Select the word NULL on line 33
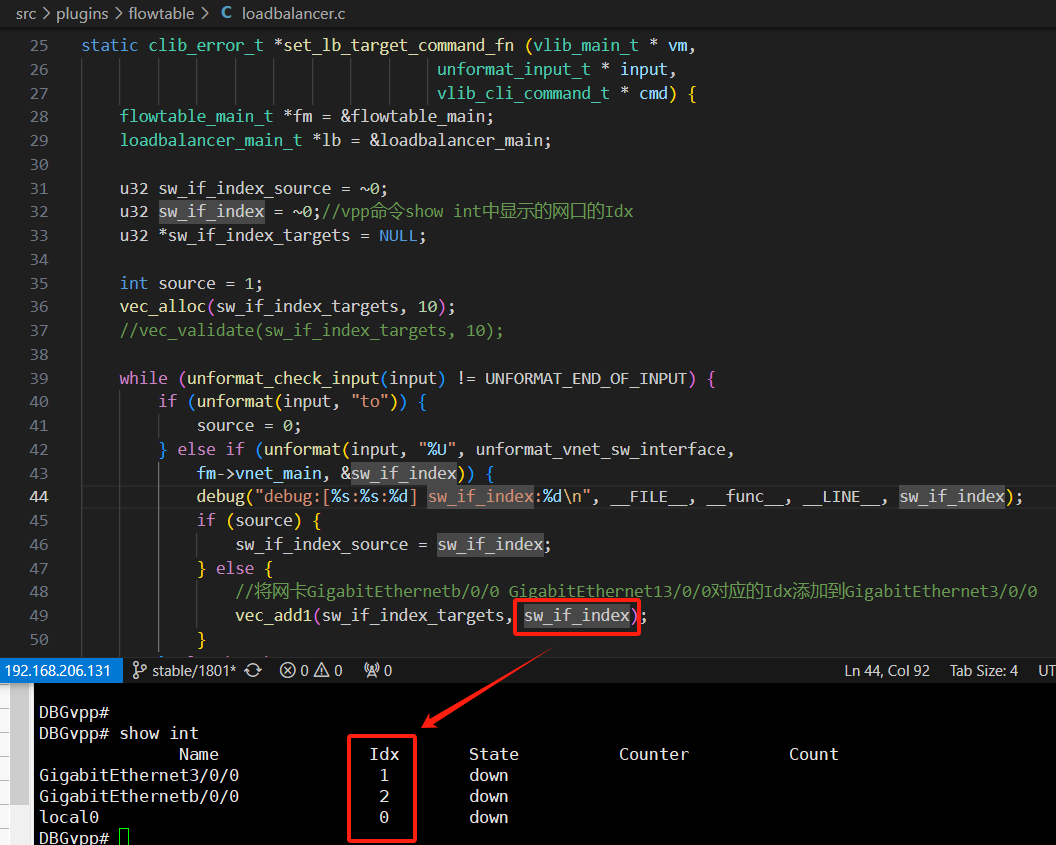The image size is (1056, 845). tap(398, 235)
